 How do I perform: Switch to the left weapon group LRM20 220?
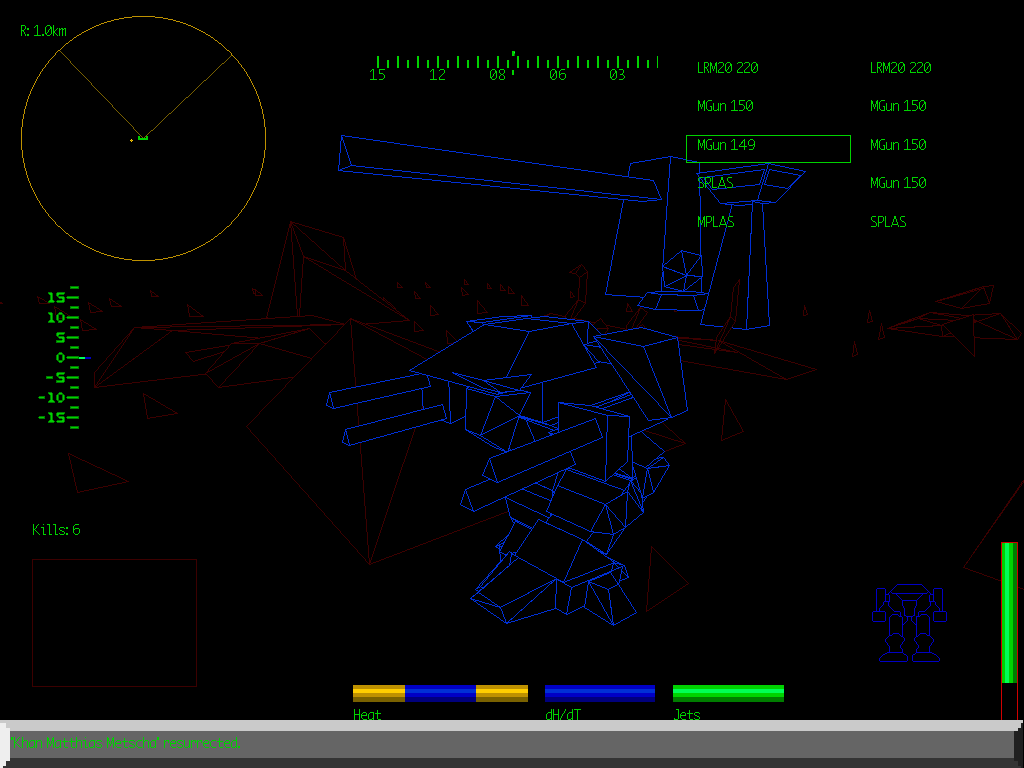726,68
